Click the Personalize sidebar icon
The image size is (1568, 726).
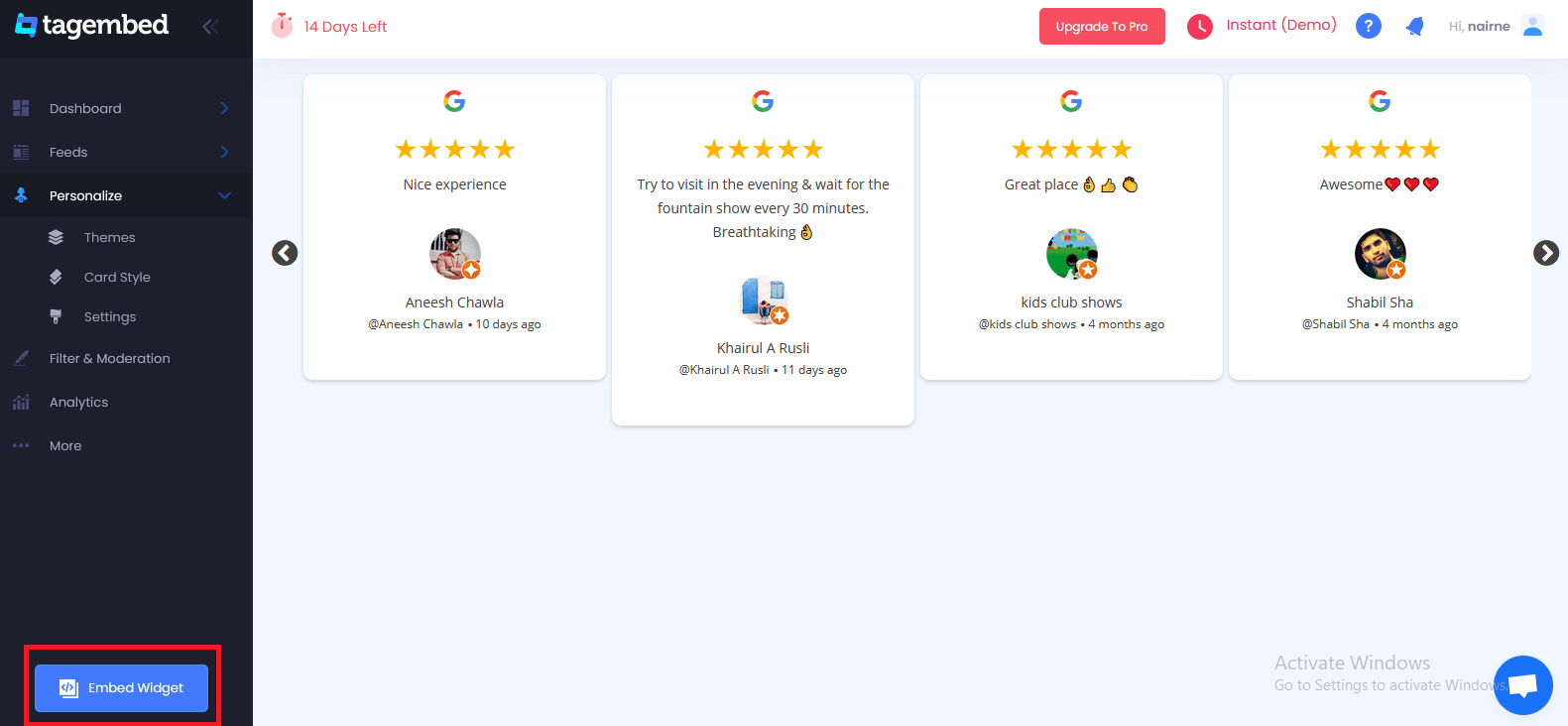(21, 195)
